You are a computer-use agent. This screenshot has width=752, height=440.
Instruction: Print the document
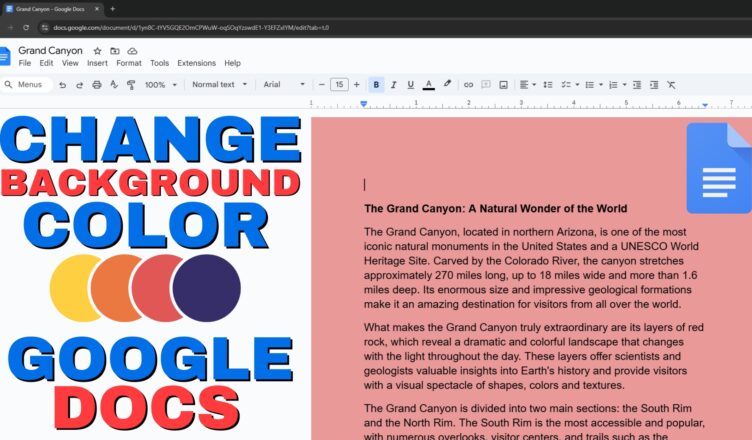[97, 85]
